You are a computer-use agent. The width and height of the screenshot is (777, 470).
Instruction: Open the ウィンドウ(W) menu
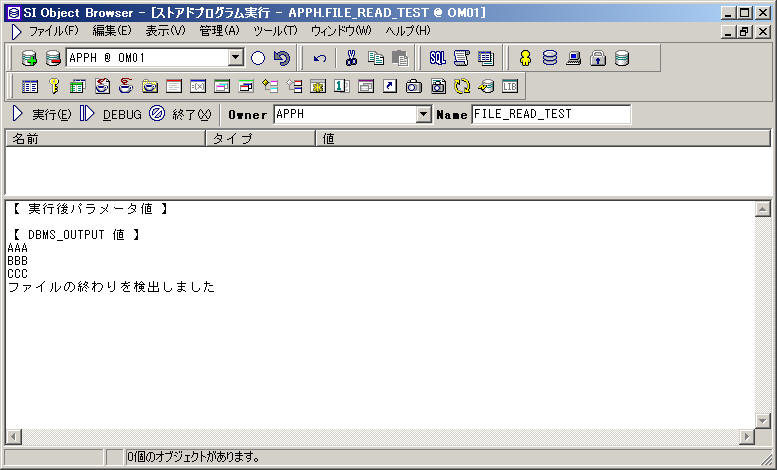coord(340,31)
